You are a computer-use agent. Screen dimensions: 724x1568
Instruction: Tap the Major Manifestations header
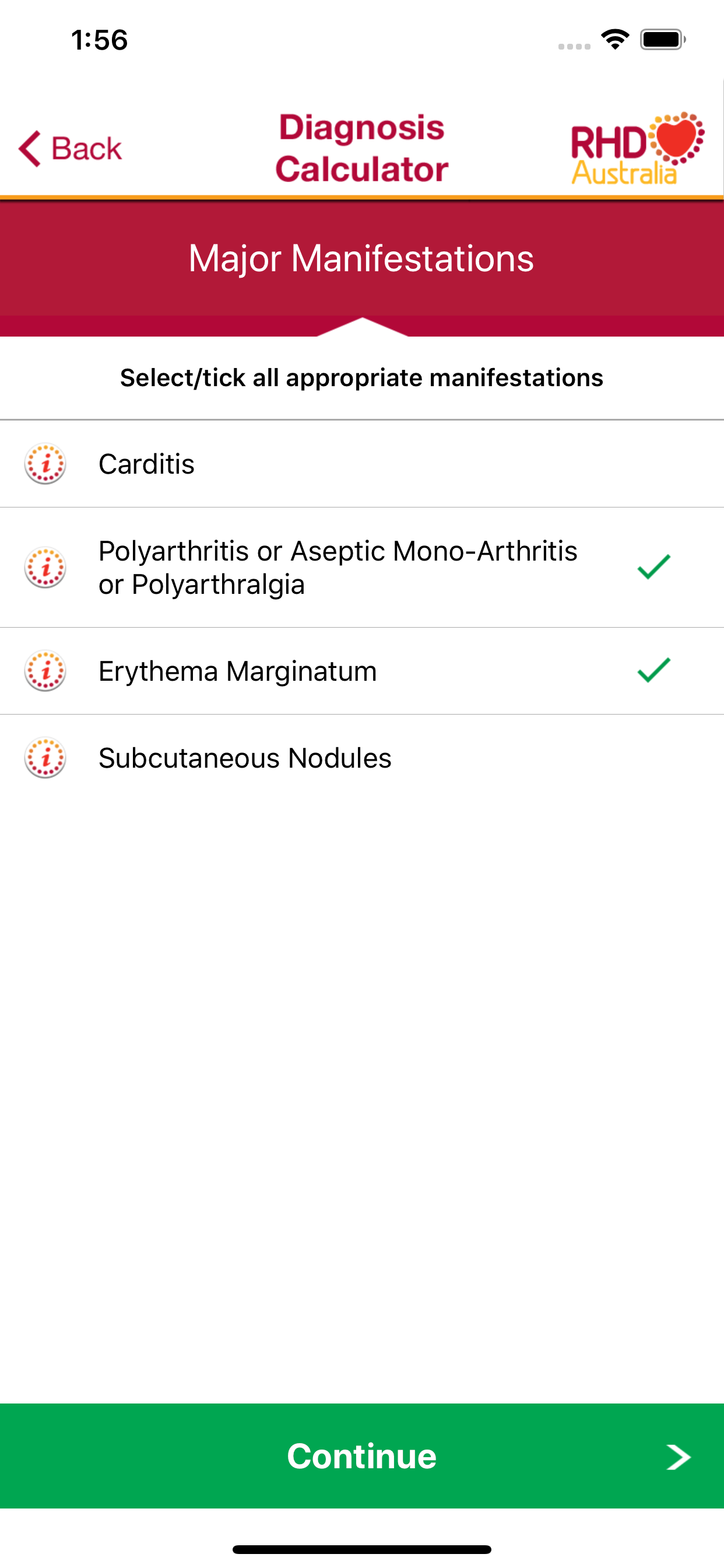(361, 258)
